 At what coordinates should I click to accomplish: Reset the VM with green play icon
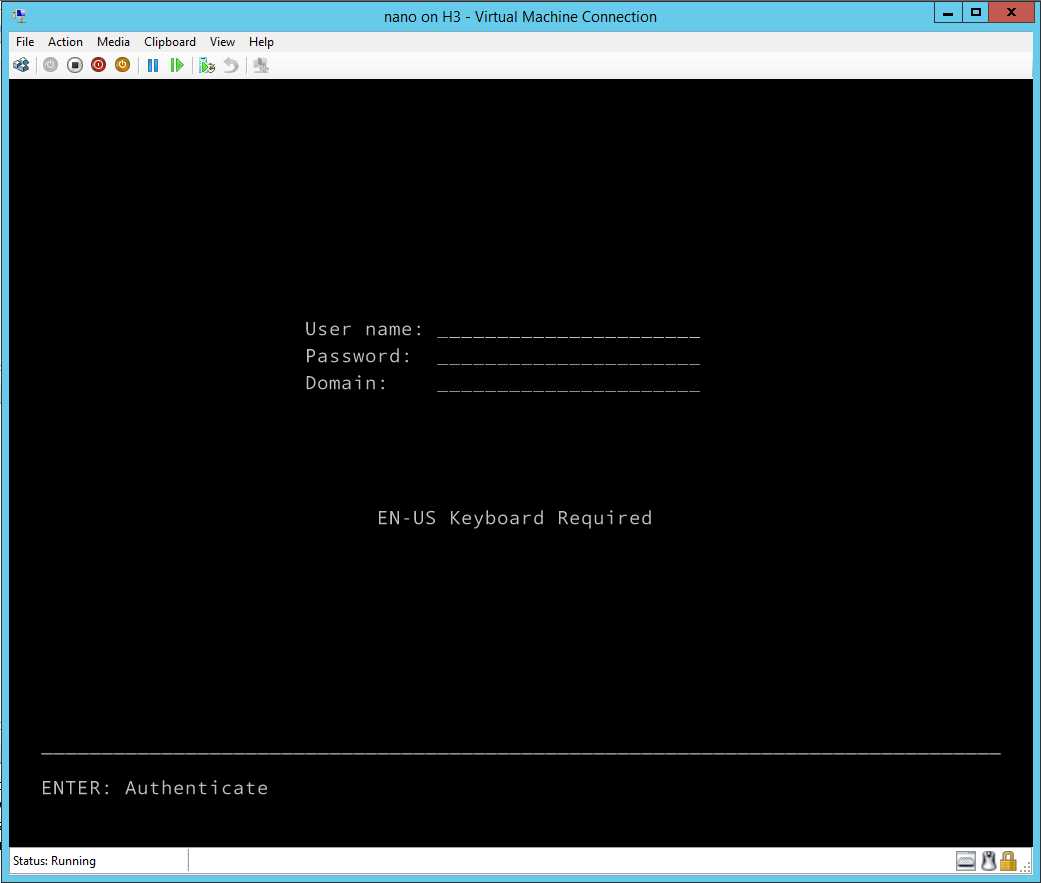click(177, 65)
